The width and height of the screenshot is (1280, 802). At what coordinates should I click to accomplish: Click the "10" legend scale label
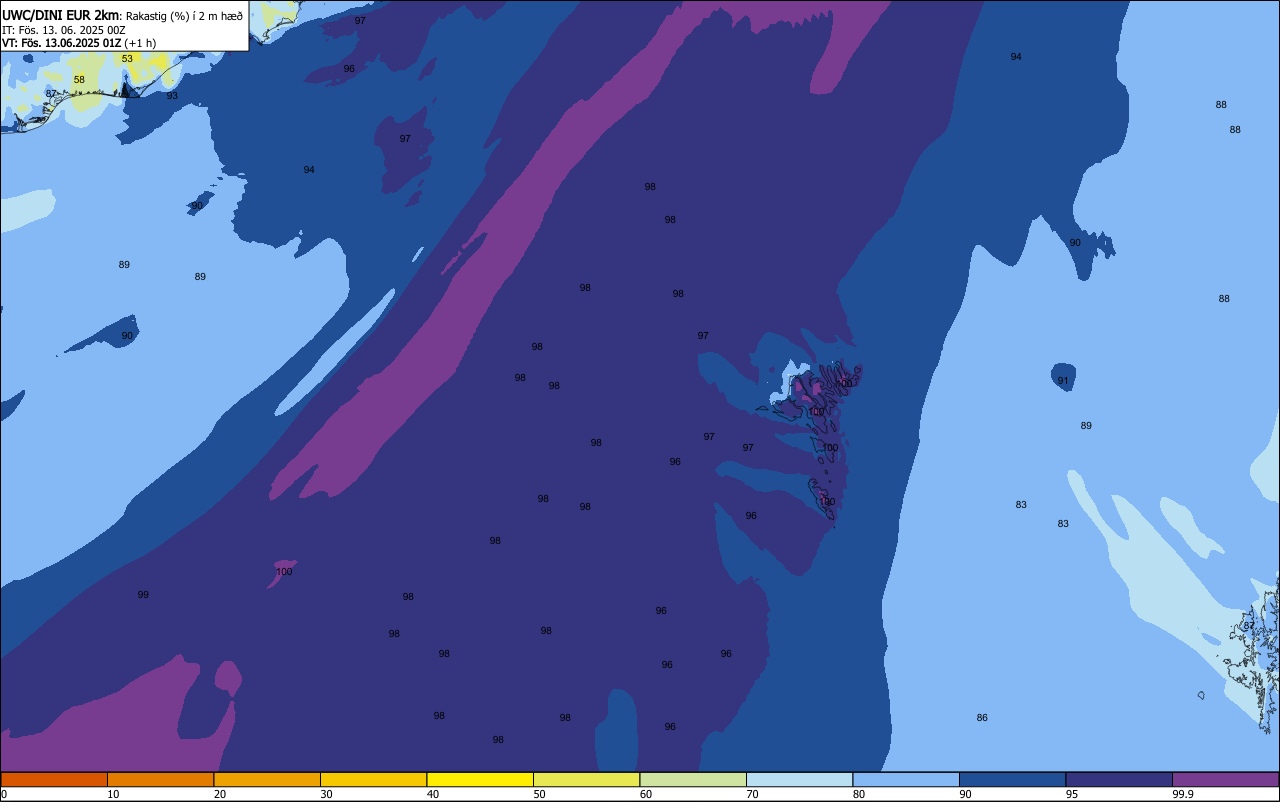coord(113,794)
